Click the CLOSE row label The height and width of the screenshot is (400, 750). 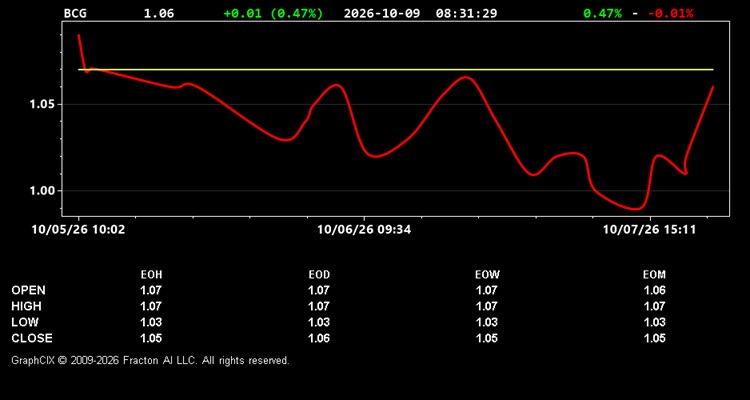[32, 338]
